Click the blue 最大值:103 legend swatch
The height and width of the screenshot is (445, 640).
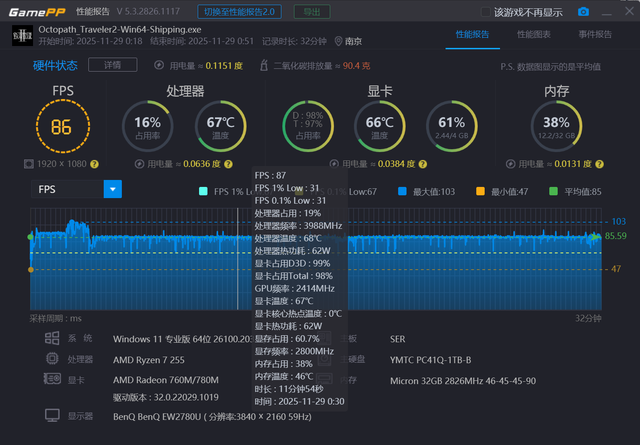point(402,191)
